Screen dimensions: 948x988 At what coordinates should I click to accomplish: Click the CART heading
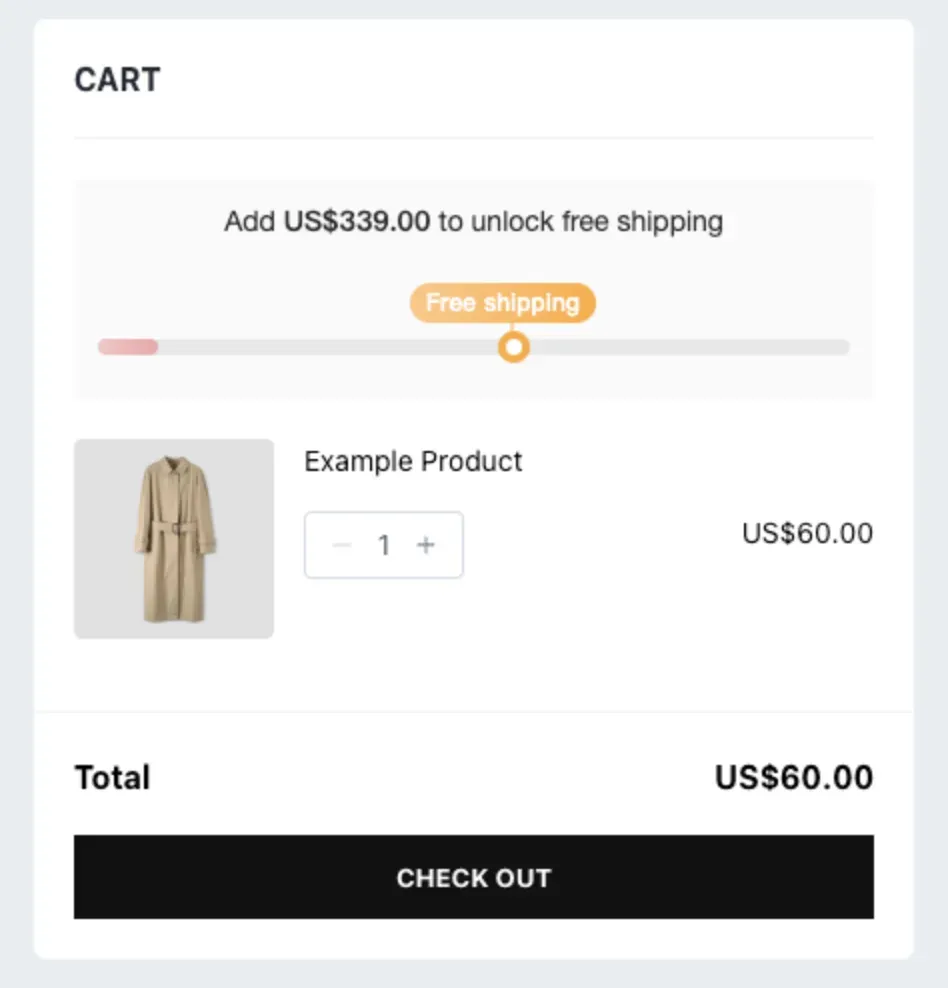coord(117,80)
